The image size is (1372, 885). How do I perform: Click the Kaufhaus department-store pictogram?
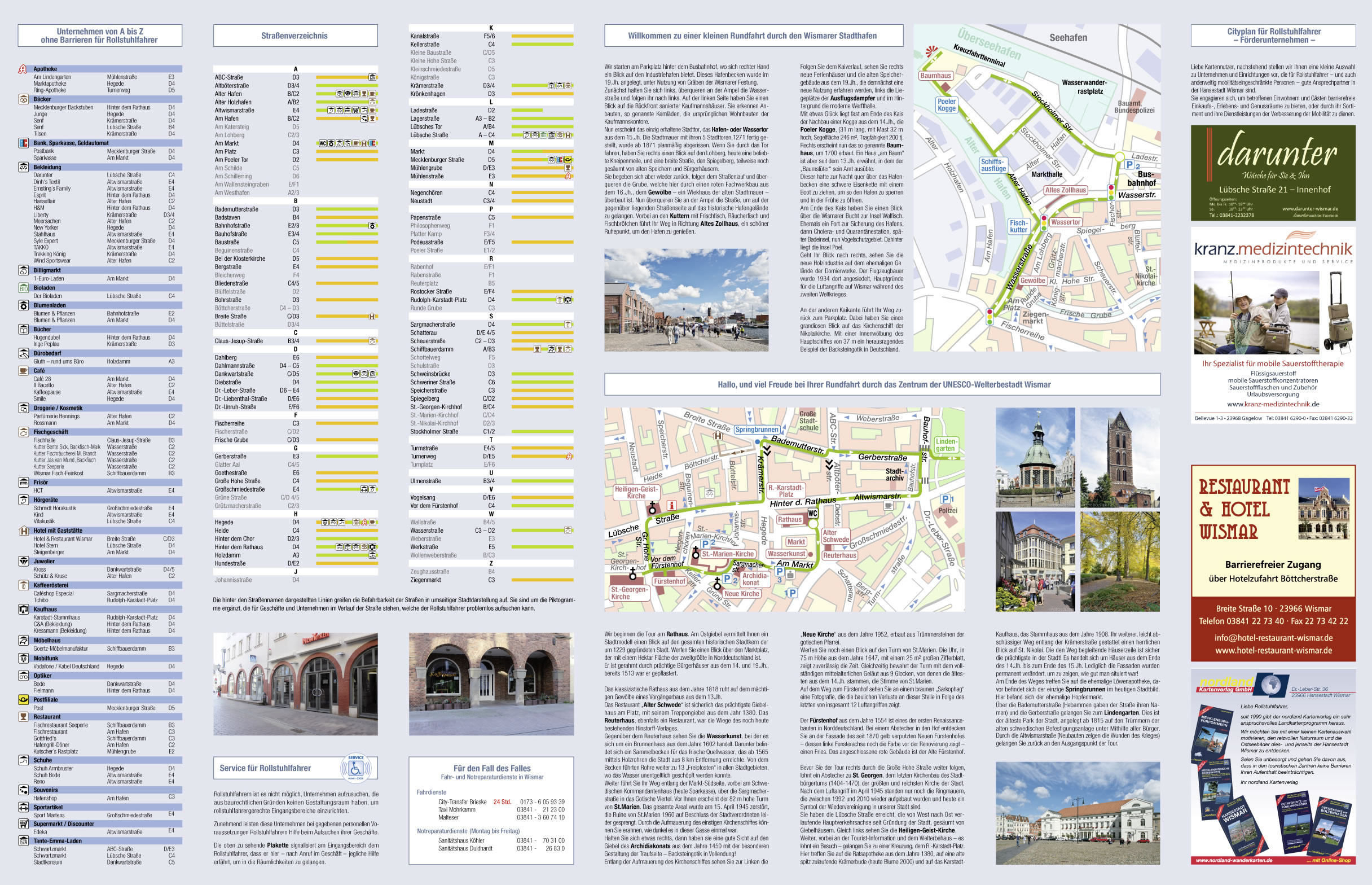click(23, 610)
